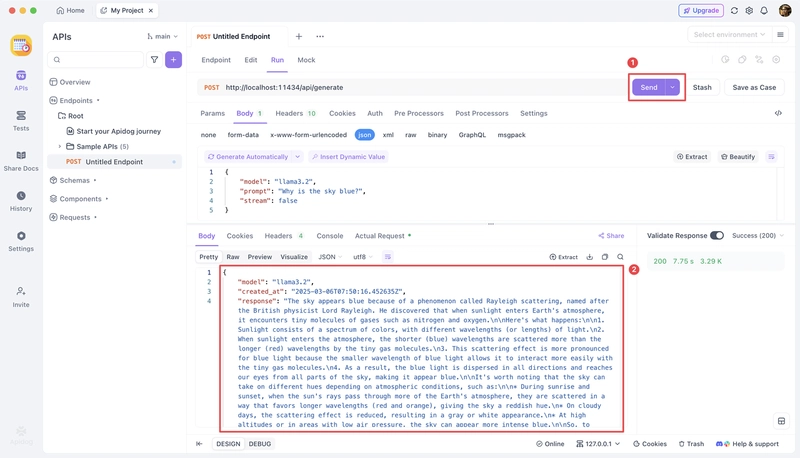Click the purple plus add button
The image size is (800, 458).
(173, 60)
